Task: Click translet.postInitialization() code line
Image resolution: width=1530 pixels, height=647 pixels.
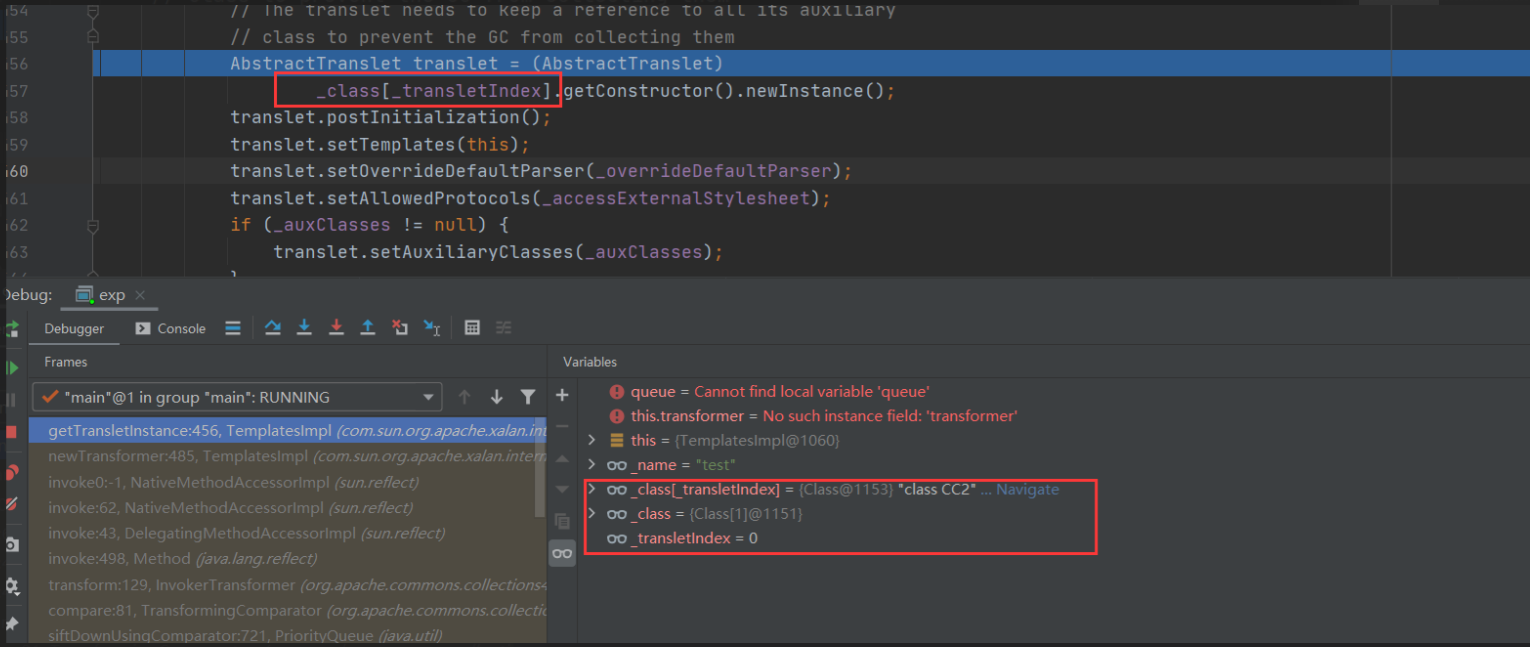Action: 391,117
